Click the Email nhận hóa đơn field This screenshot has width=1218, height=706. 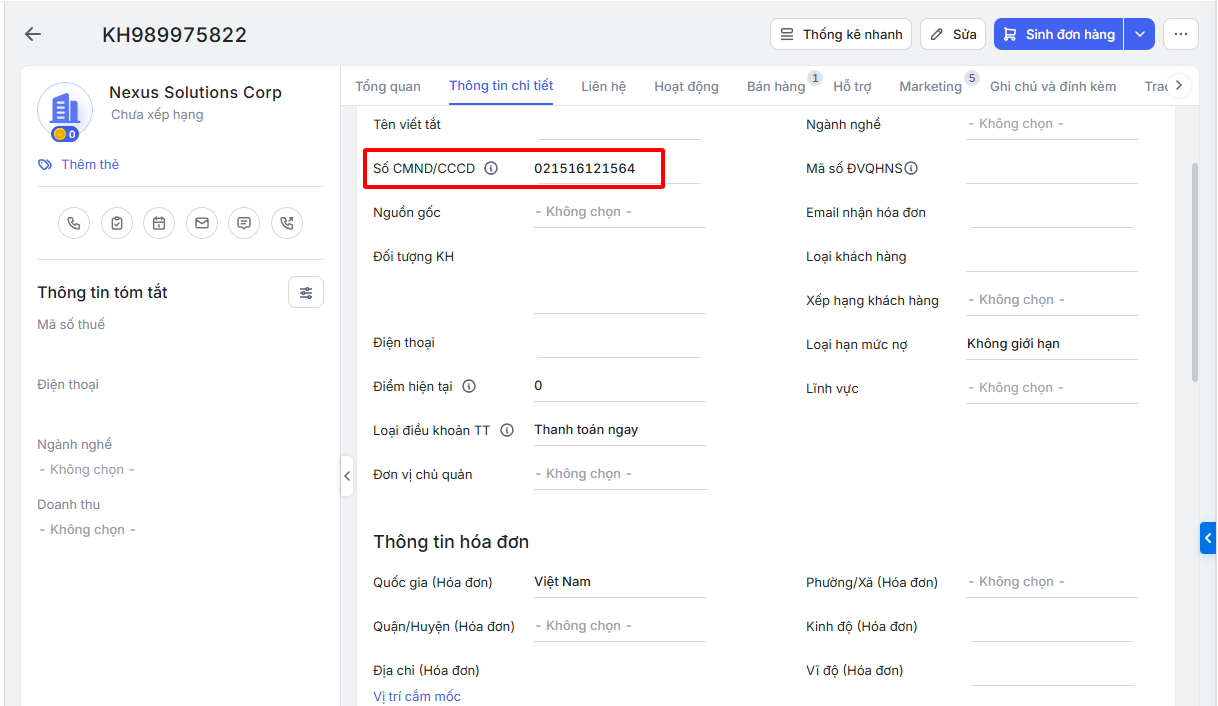tap(1052, 213)
